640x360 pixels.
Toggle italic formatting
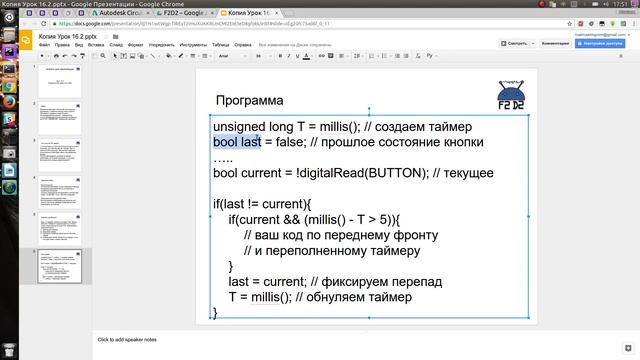click(x=289, y=56)
